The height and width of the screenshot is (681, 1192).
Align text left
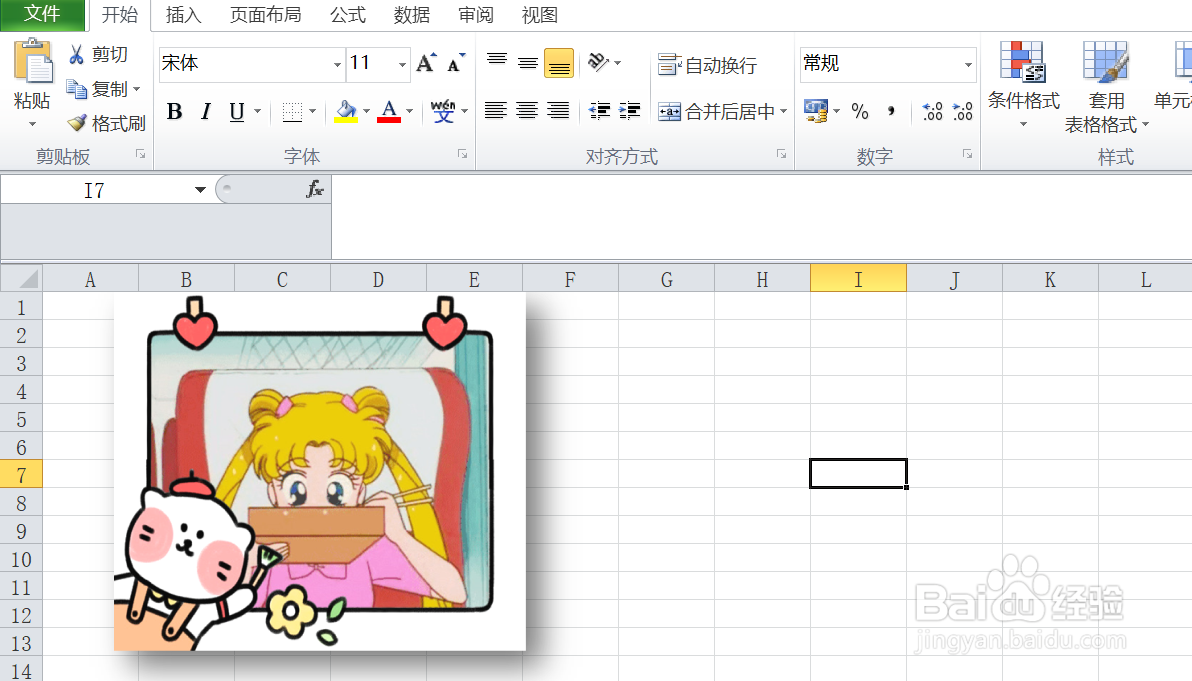pyautogui.click(x=496, y=111)
